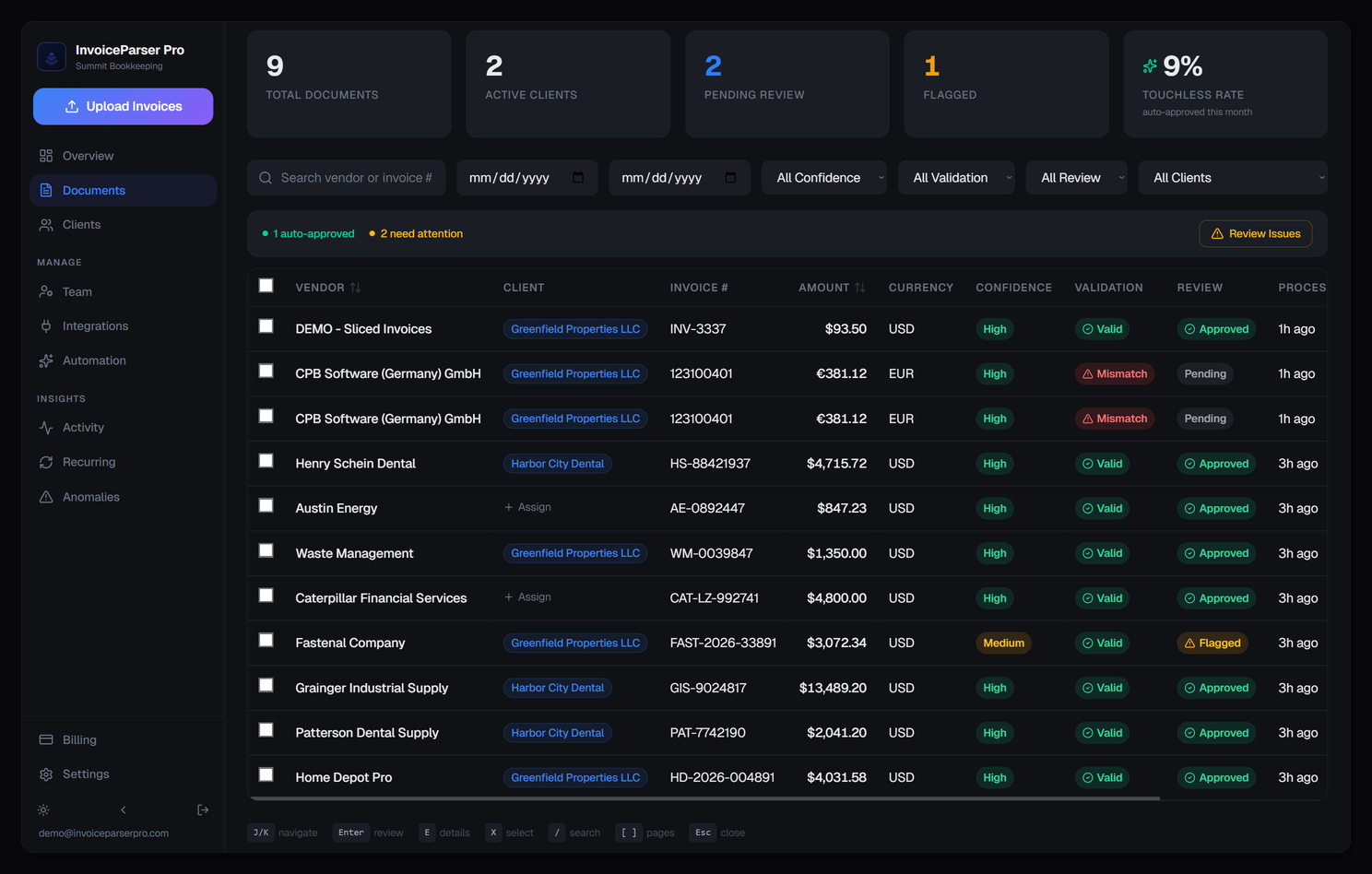The image size is (1372, 874).
Task: Check the Henry Schein Dental row checkbox
Action: coord(266,461)
